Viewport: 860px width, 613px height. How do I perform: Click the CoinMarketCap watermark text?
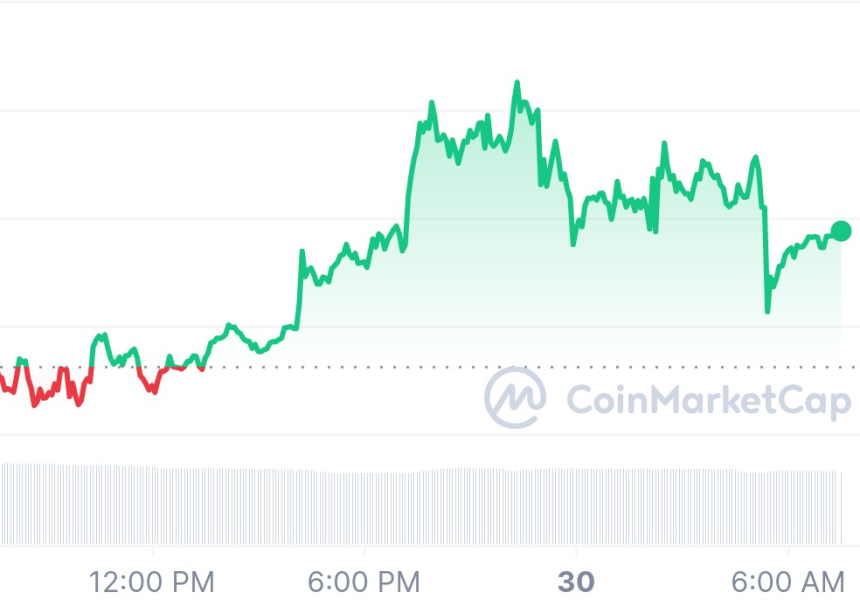tap(708, 401)
